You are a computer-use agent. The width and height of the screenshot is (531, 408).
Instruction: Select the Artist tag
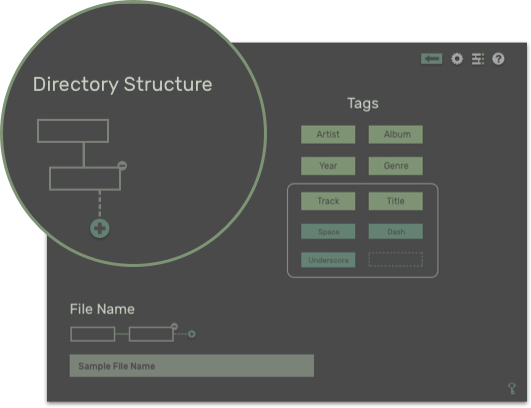pyautogui.click(x=328, y=134)
